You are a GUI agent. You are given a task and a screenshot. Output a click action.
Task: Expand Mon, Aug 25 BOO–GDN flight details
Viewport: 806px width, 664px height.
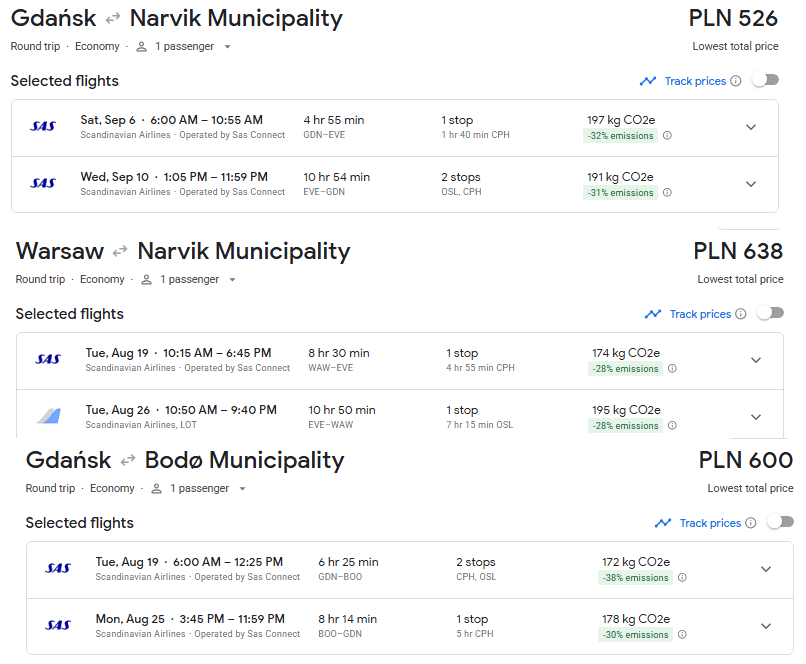pos(766,626)
